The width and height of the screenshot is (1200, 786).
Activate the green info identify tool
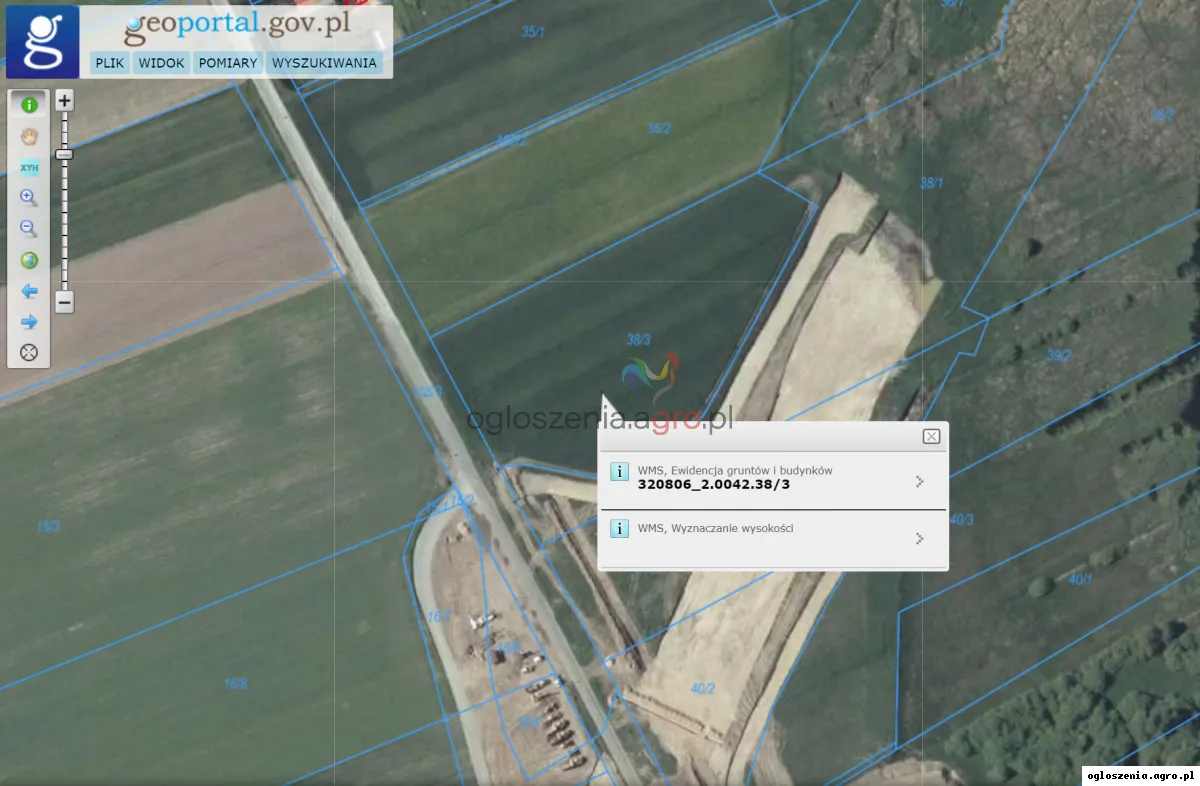29,104
